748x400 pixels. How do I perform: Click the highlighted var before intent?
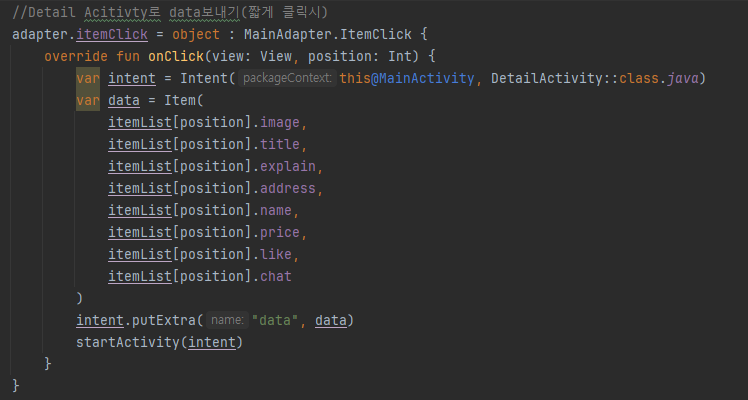[x=88, y=78]
